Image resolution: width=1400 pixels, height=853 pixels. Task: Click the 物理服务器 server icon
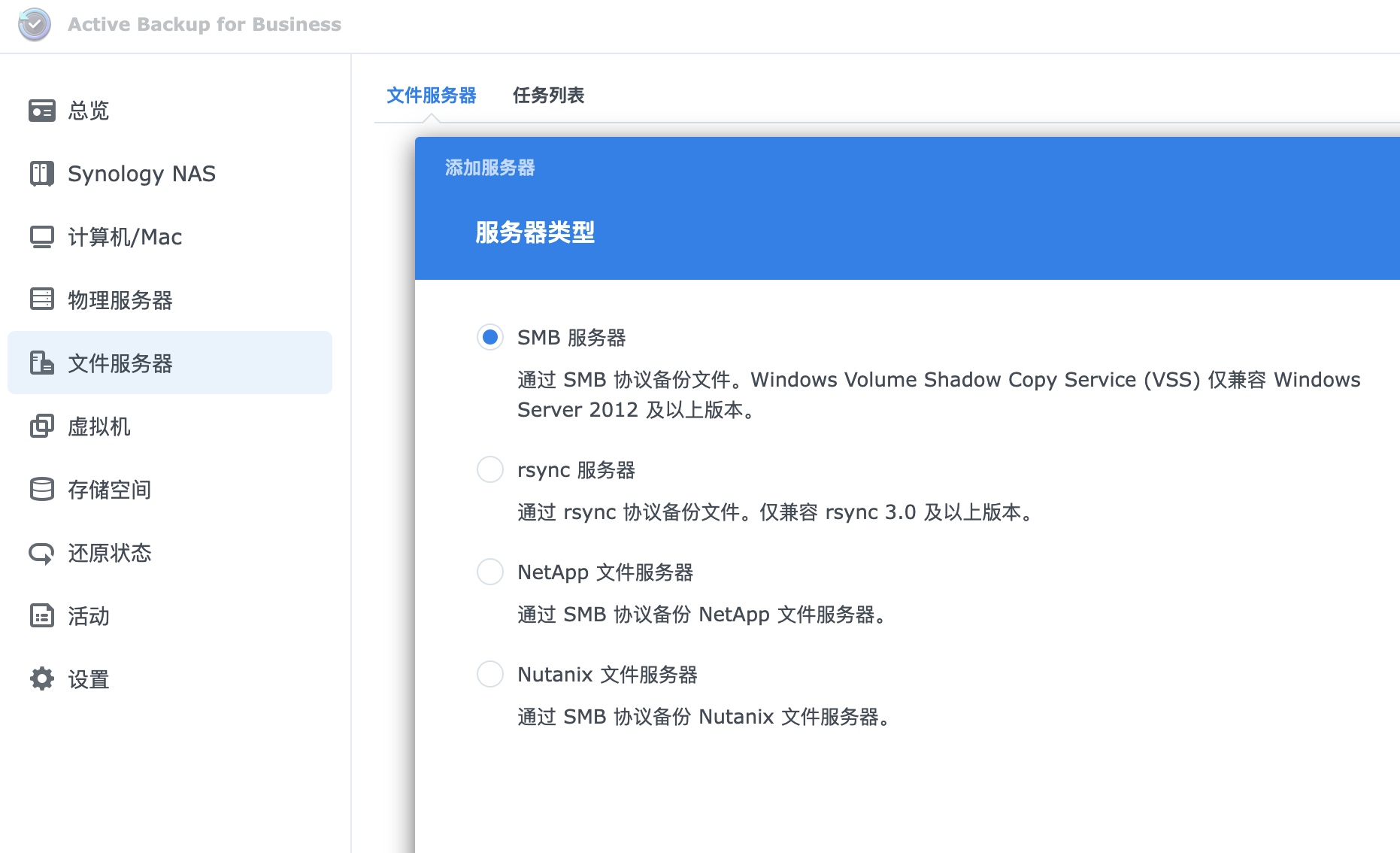pyautogui.click(x=42, y=299)
